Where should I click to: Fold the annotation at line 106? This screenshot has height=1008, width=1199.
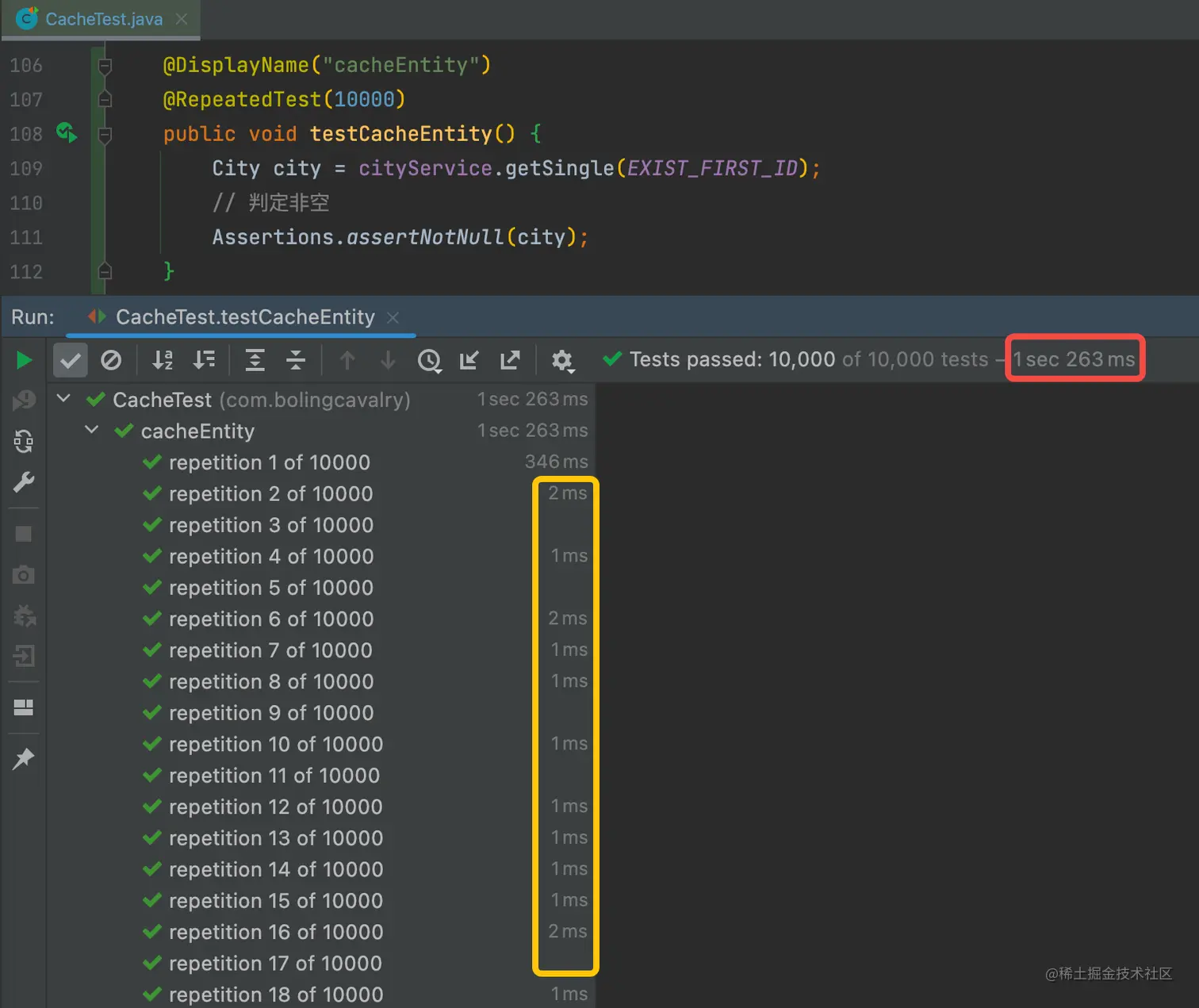(104, 66)
